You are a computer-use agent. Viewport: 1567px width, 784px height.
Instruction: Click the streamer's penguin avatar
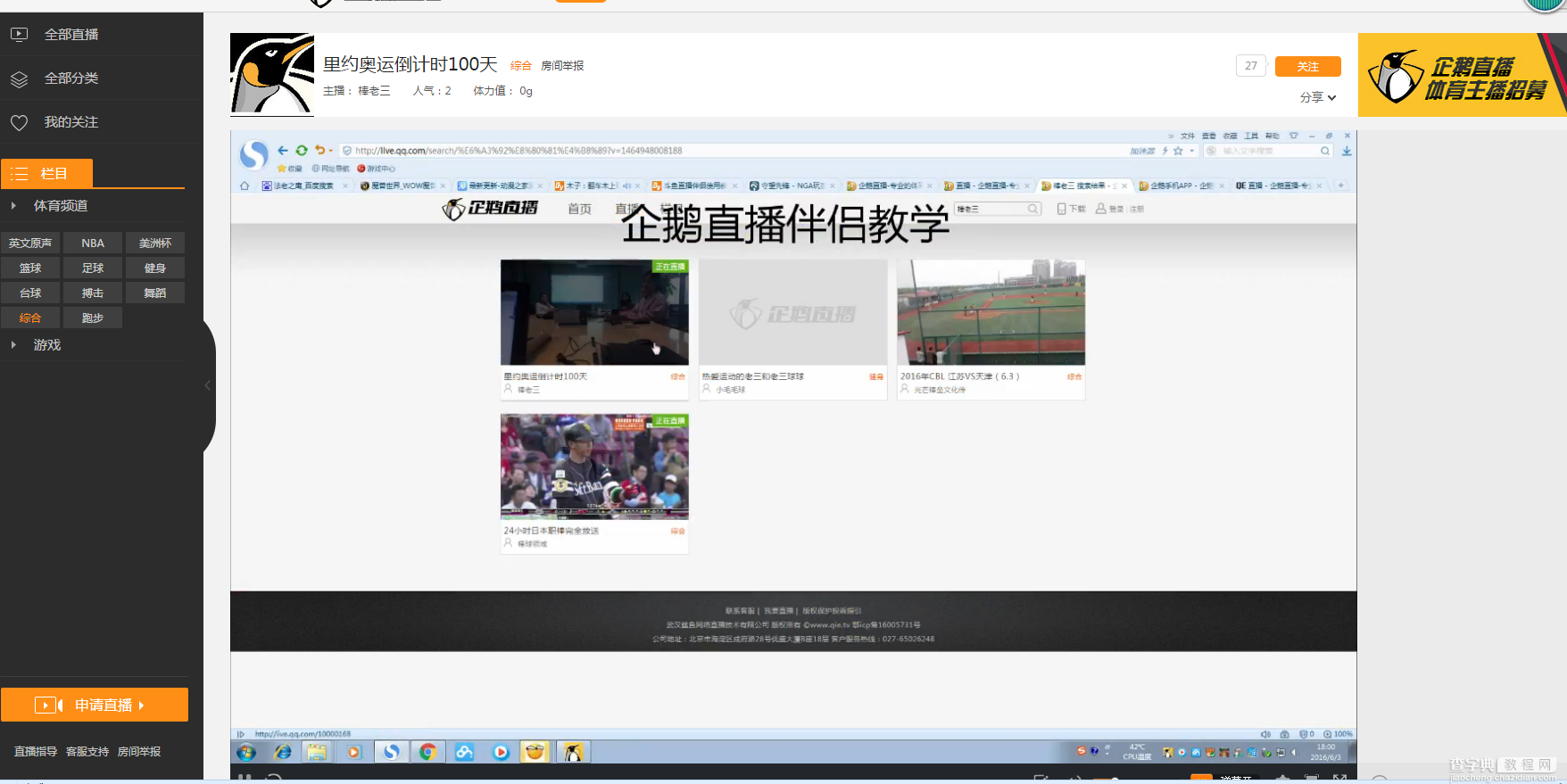[272, 75]
